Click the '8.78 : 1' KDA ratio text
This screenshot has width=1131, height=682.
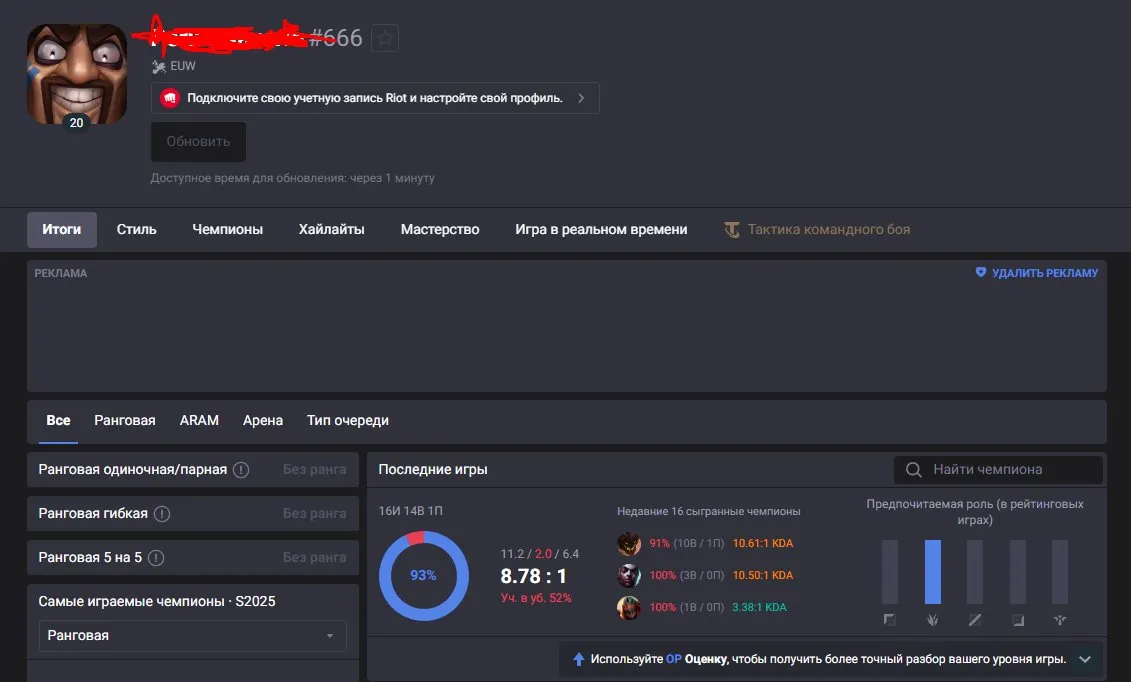click(533, 576)
